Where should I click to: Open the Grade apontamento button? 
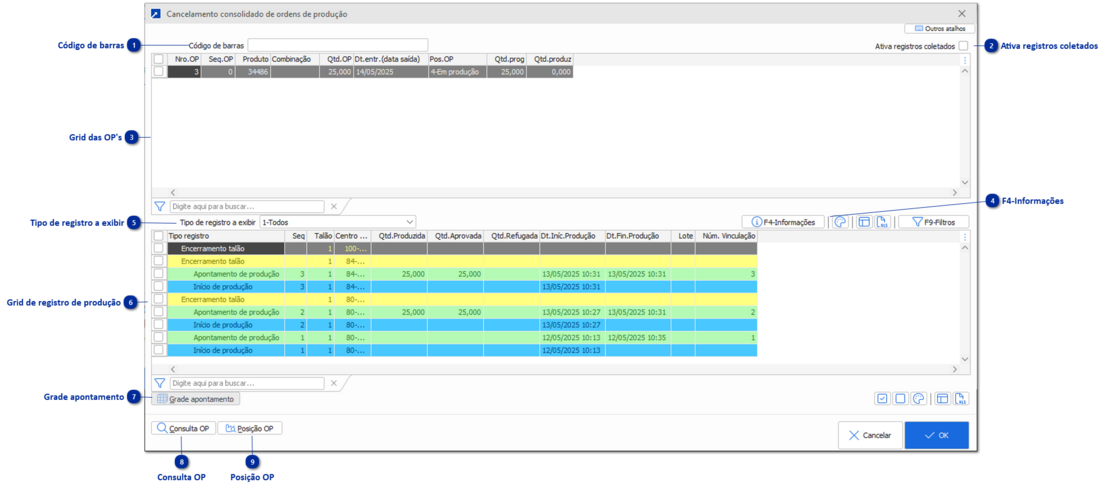(196, 399)
